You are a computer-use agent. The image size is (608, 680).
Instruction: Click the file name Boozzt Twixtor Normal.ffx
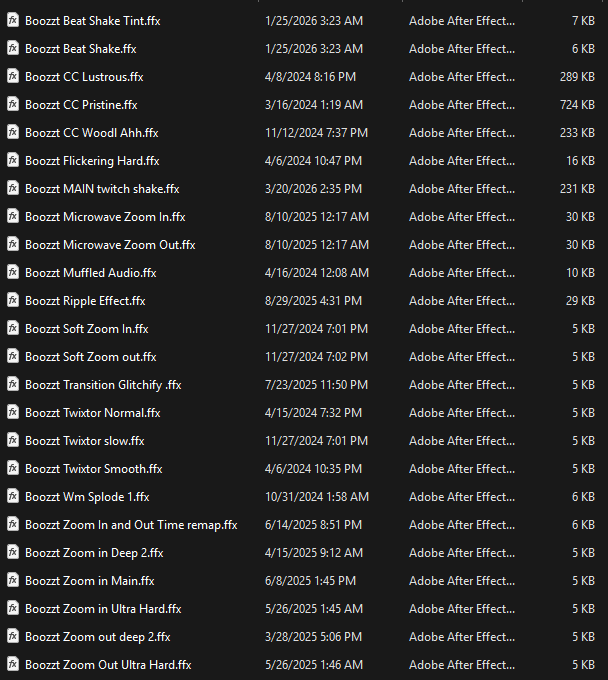[93, 413]
